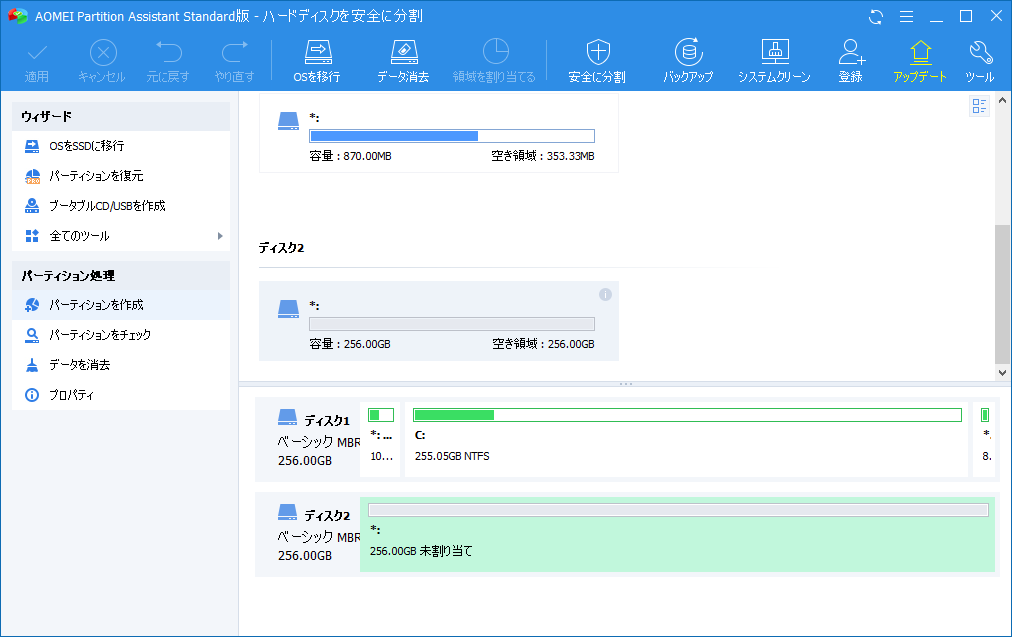This screenshot has height=637, width=1012.
Task: Select the small first partition on ディスク1
Action: pos(381,440)
